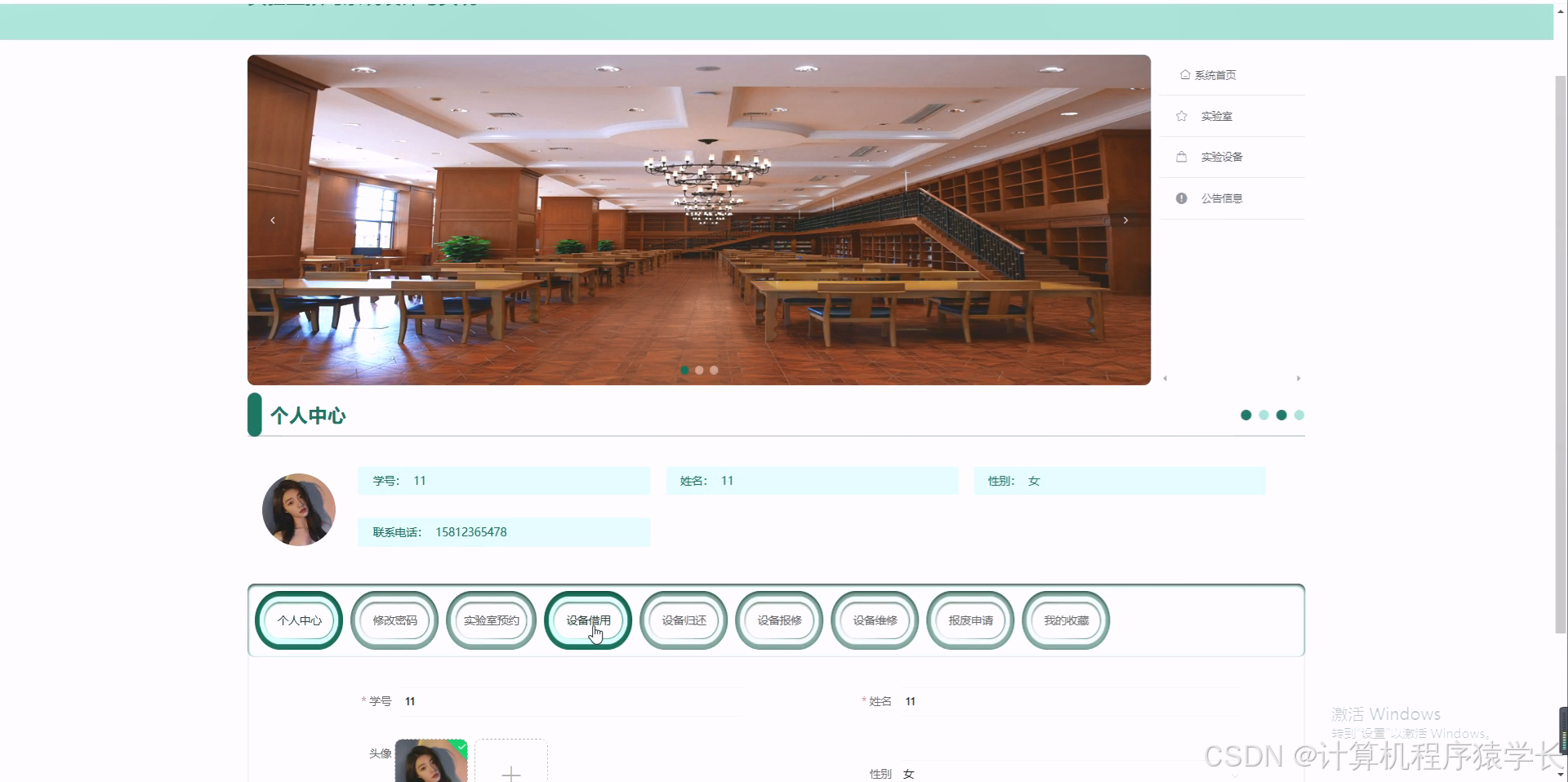The width and height of the screenshot is (1568, 782).
Task: Click the star icon next to 实验室
Action: (1181, 116)
